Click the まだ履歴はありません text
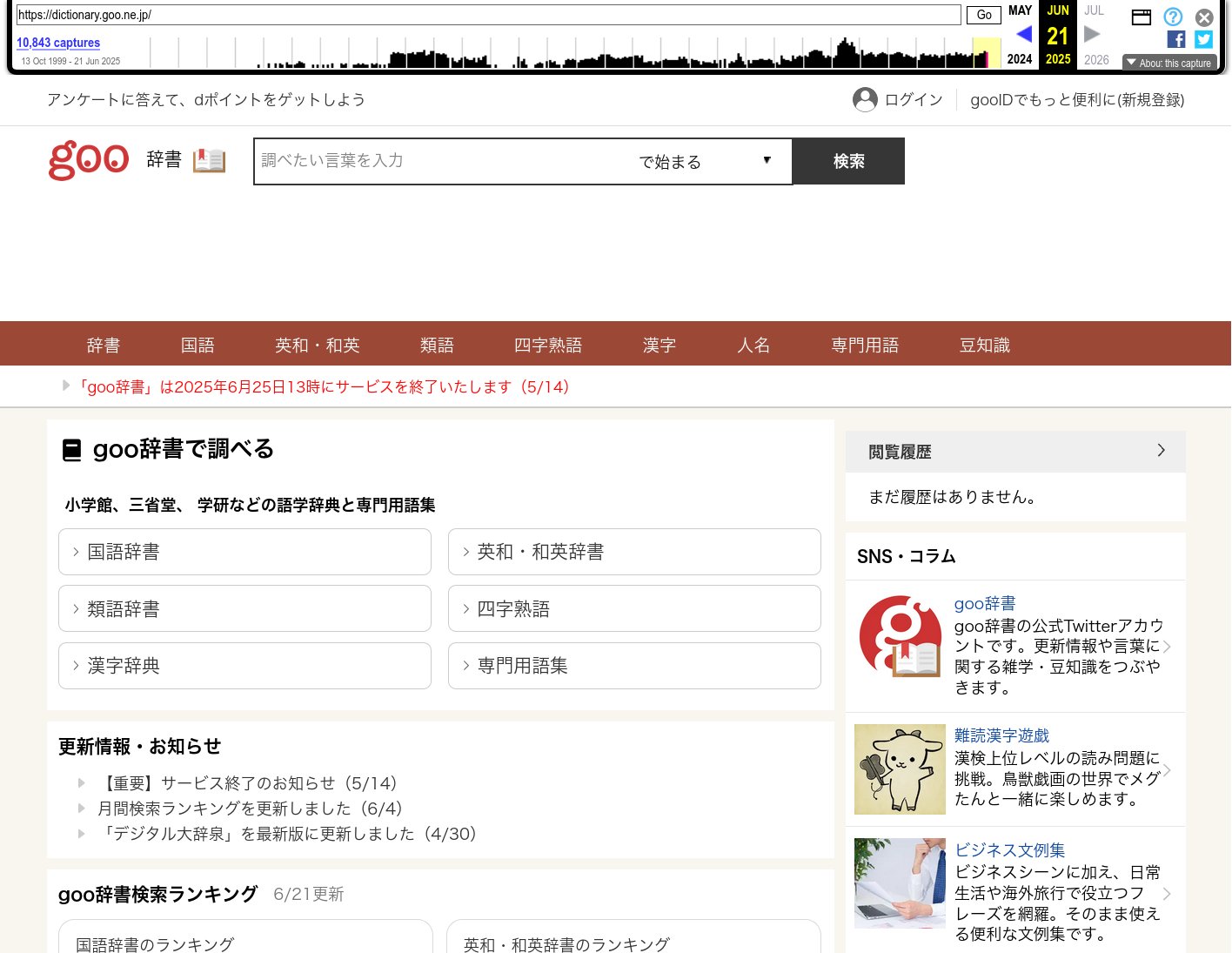The height and width of the screenshot is (953, 1232). click(x=953, y=497)
